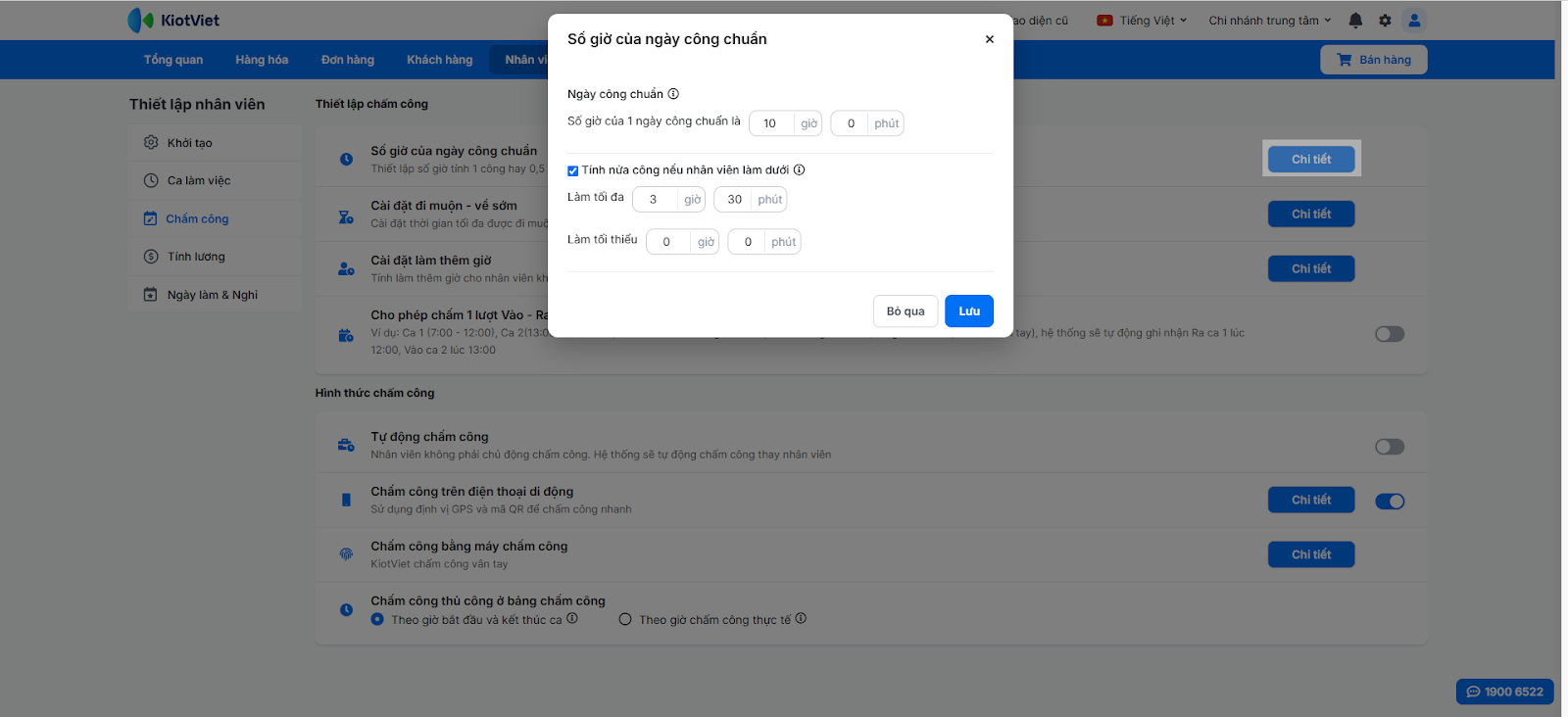Close the dialog with the X icon
The height and width of the screenshot is (717, 1568).
tap(990, 39)
